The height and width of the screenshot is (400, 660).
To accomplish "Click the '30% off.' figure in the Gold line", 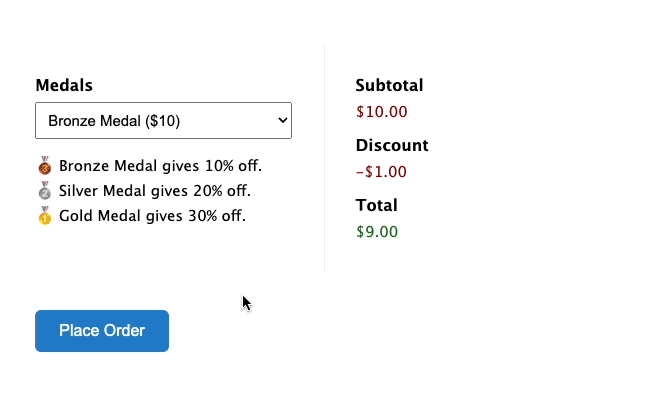I will (217, 216).
